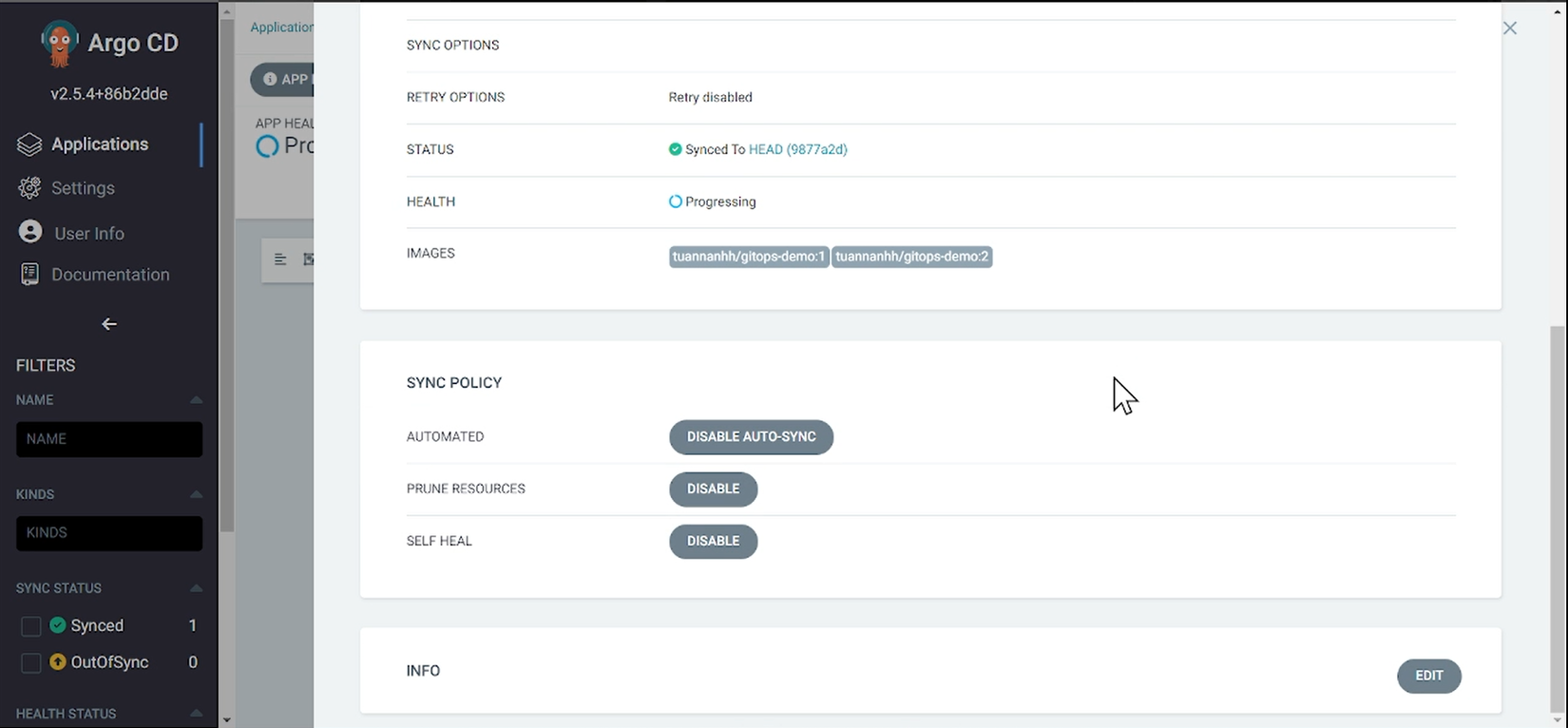Check the Synced filter checkbox

pyautogui.click(x=31, y=625)
